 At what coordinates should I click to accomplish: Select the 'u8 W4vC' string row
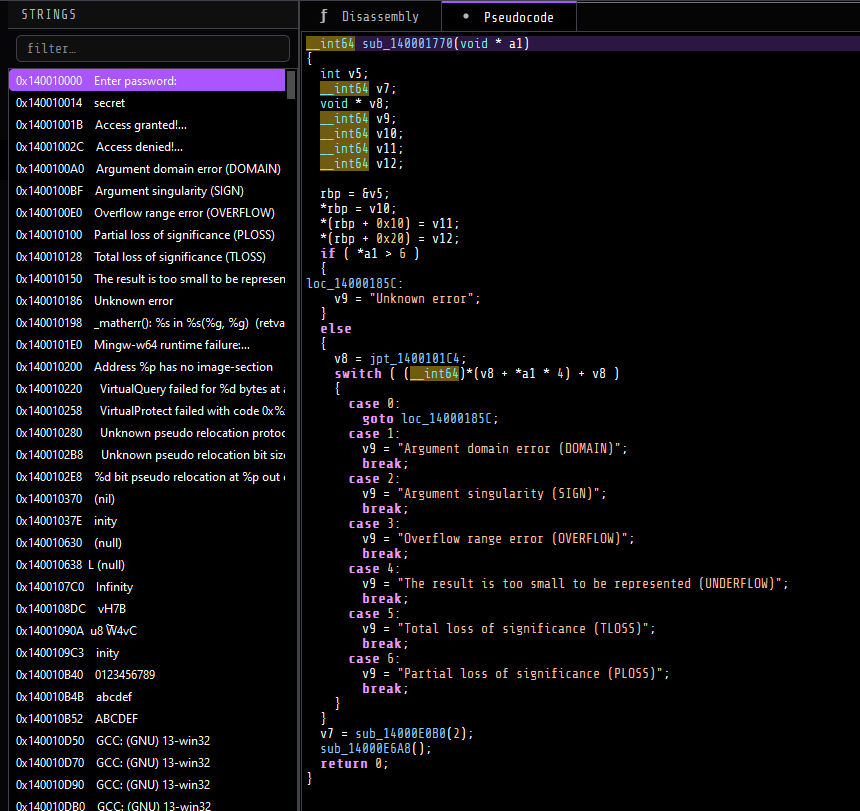[147, 631]
